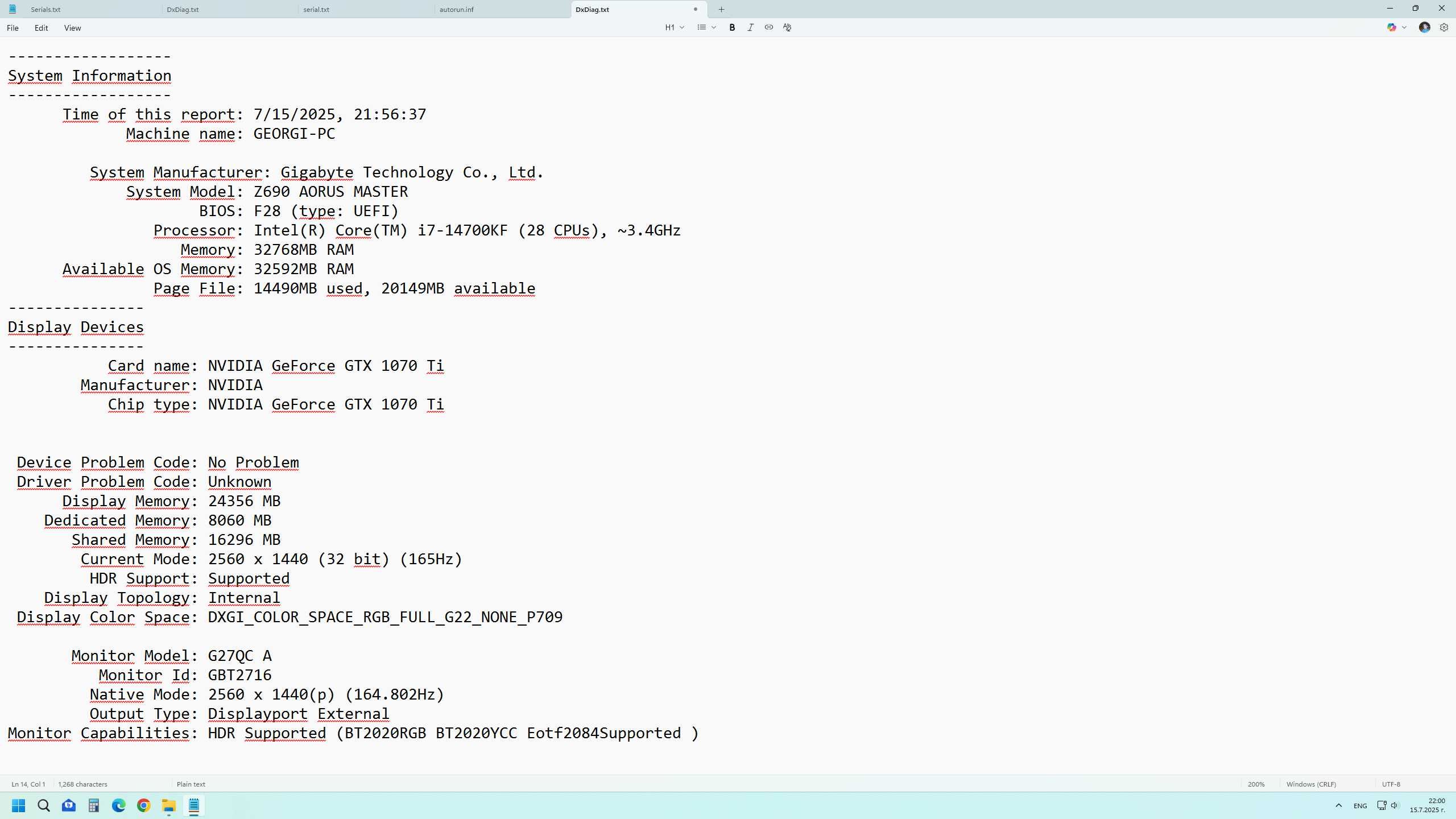Open the account profile picture
1456x819 pixels.
coord(1424,27)
